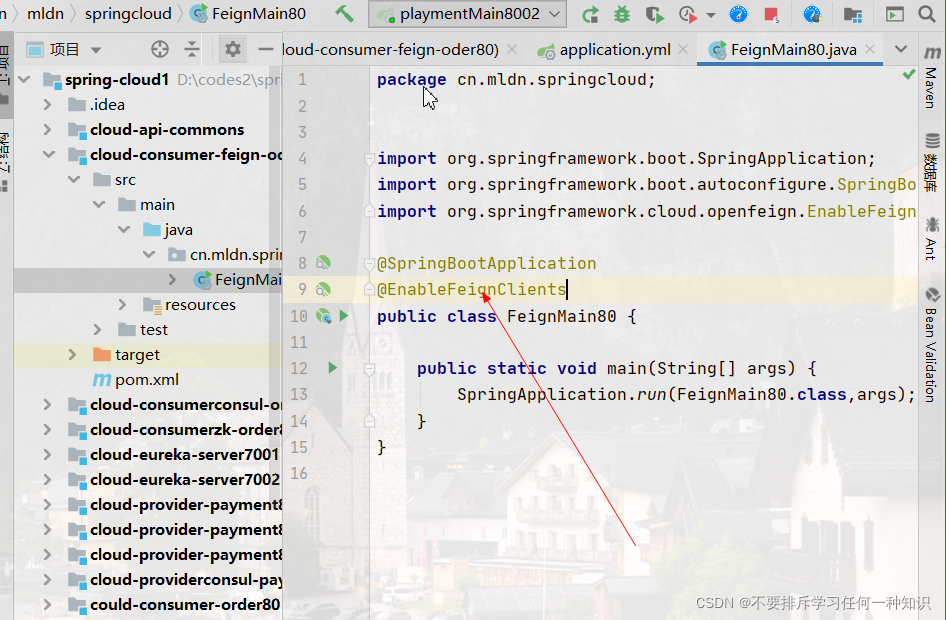Viewport: 946px width, 620px height.
Task: Expand the .idea folder
Action: (x=48, y=105)
